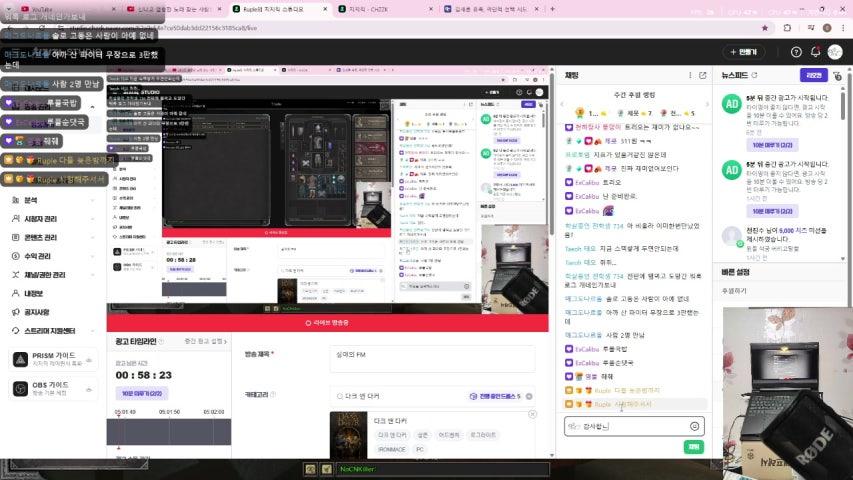The width and height of the screenshot is (853, 480).
Task: Go to previous weekly donation ranking arrow
Action: click(x=562, y=104)
